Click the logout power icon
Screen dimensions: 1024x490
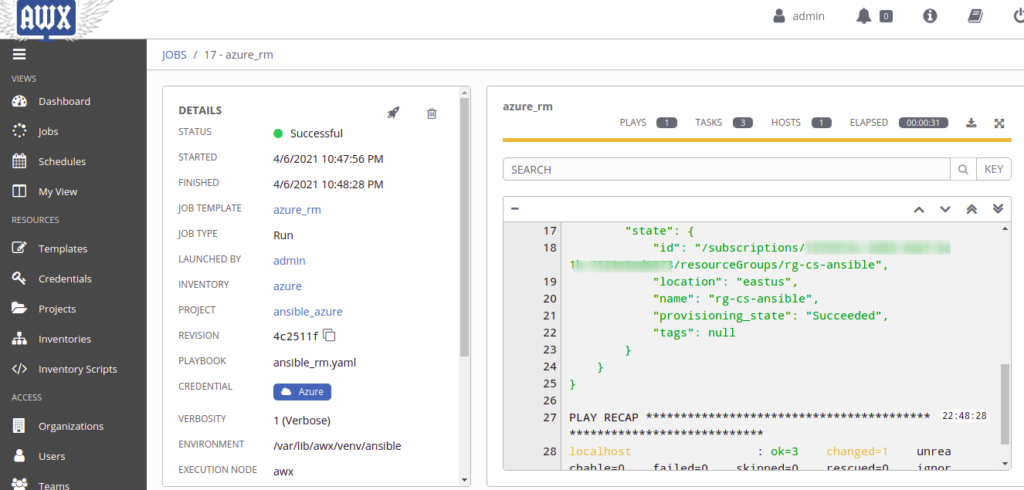[1018, 16]
